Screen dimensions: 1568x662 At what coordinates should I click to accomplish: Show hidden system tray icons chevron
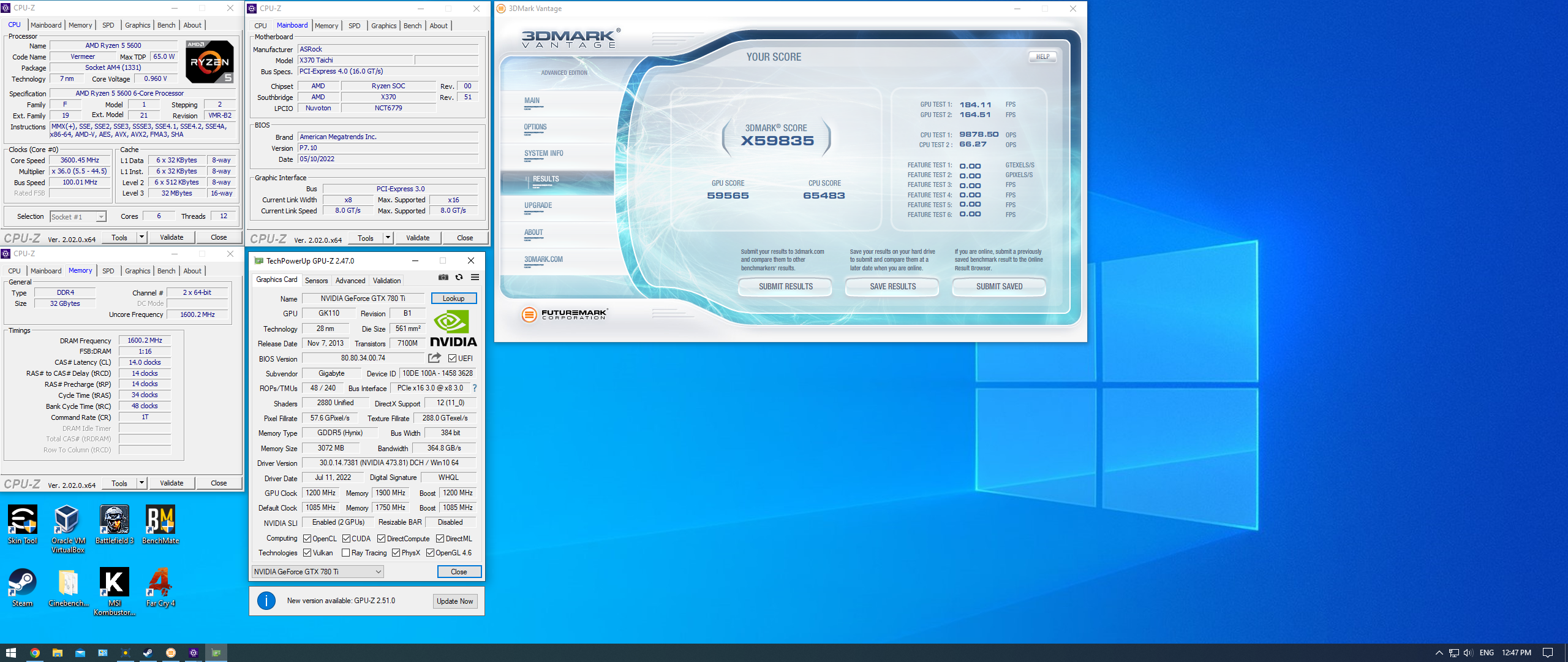click(1439, 653)
